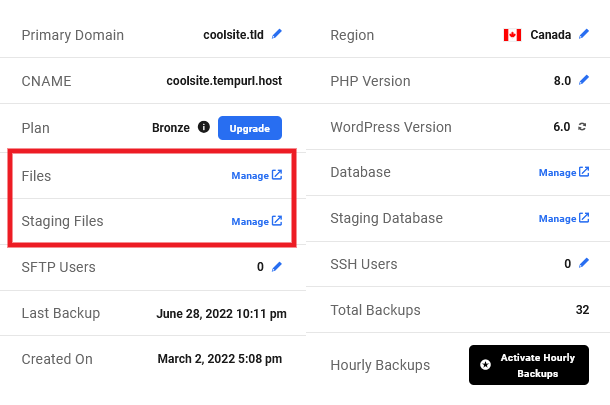Open Manage link for Staging Files

pos(257,221)
